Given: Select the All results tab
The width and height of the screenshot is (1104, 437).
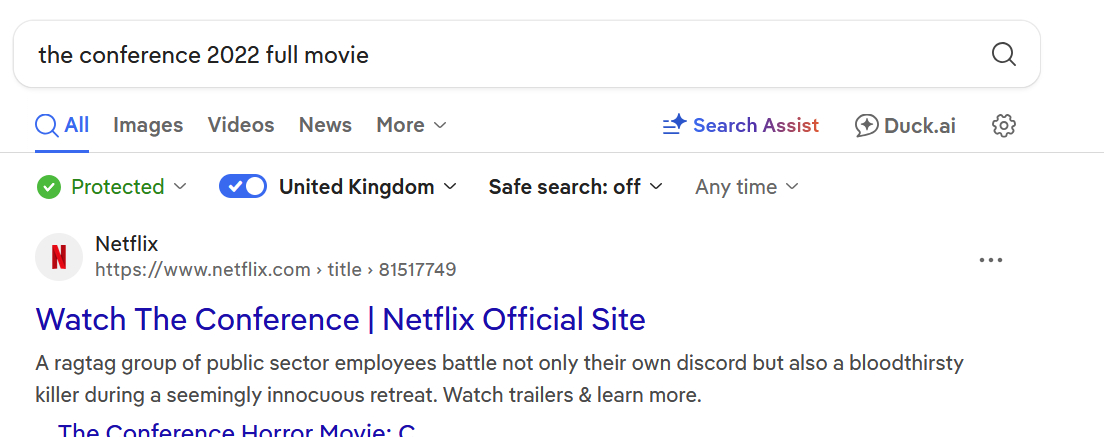Looking at the screenshot, I should coord(62,125).
